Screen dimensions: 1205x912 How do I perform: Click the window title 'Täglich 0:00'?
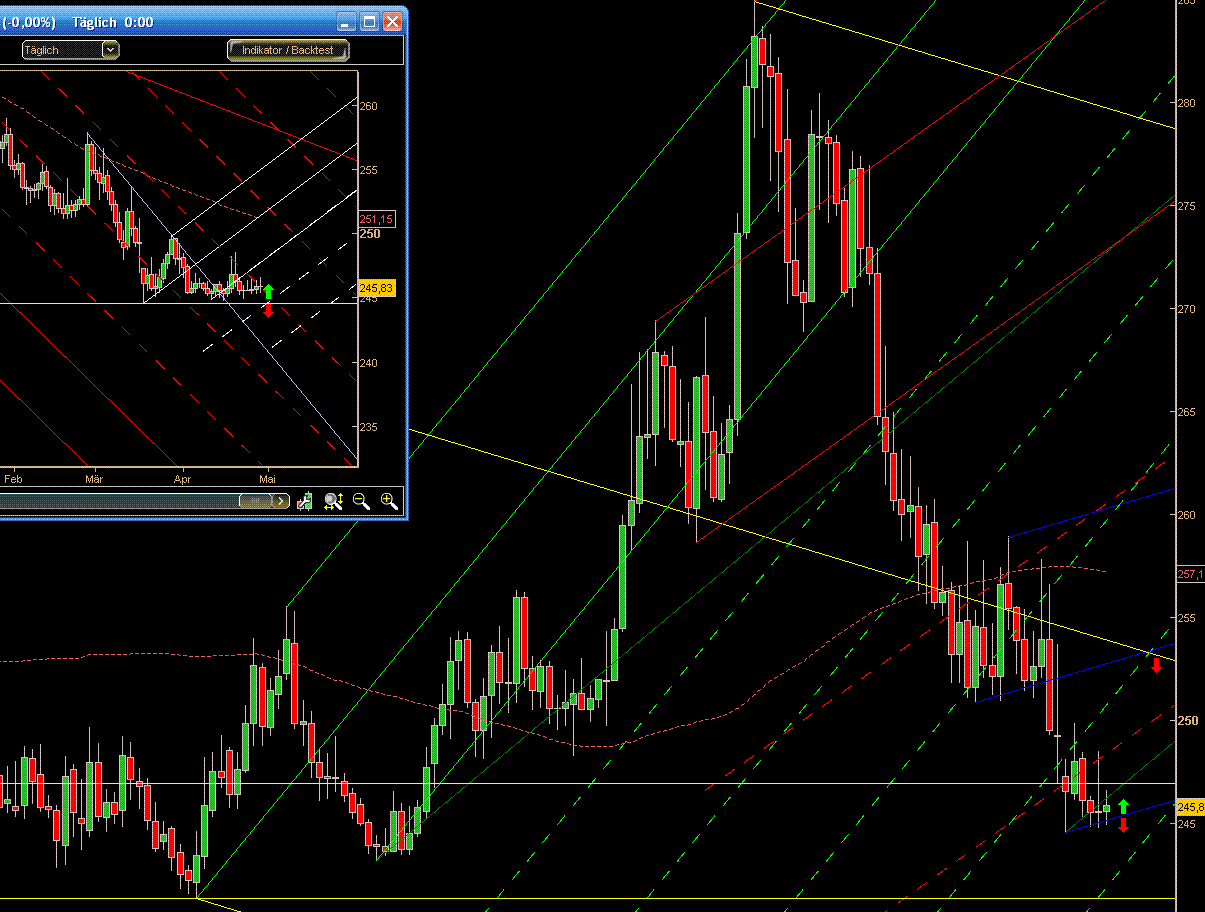[x=112, y=21]
